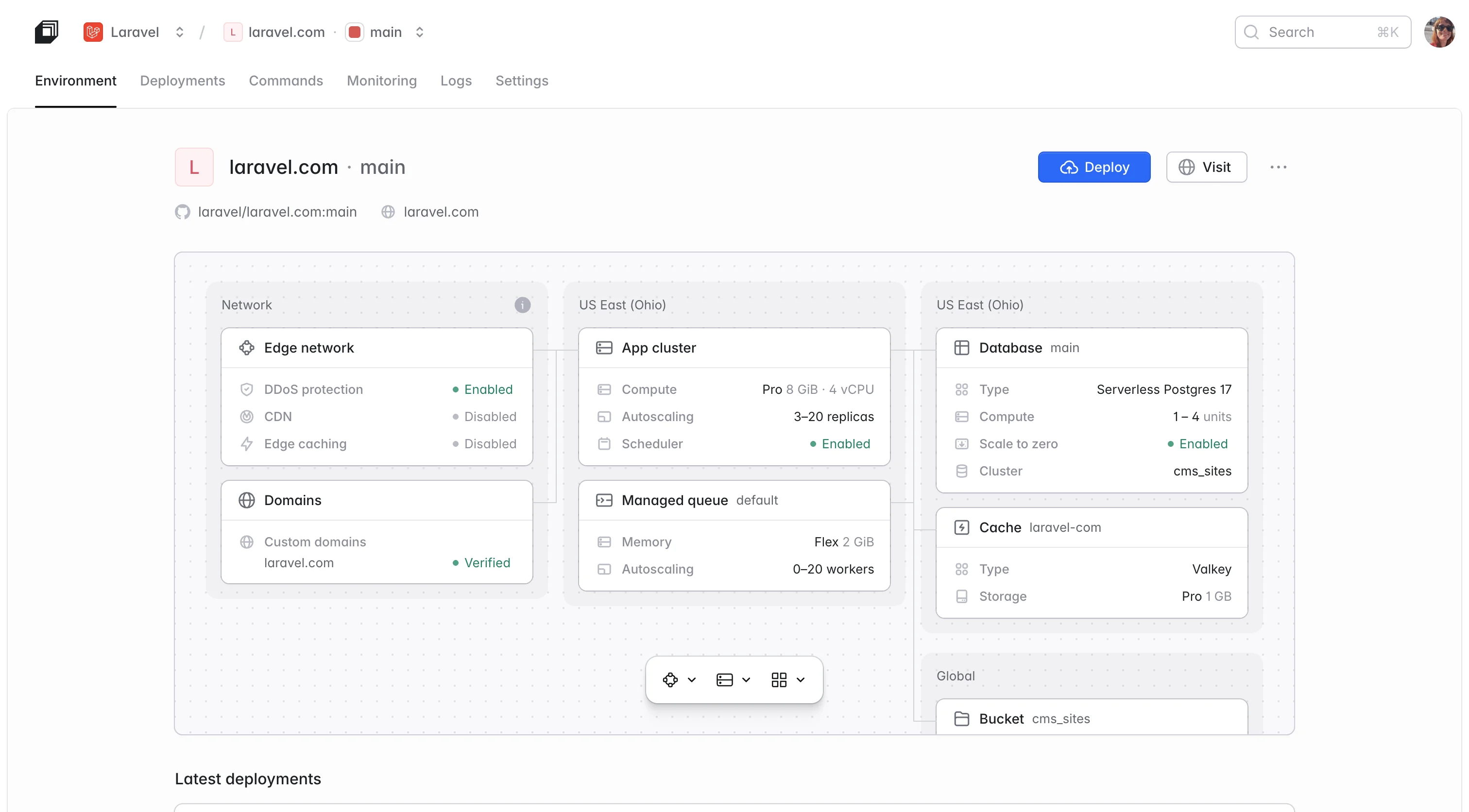Click the Visit button
The width and height of the screenshot is (1469, 812).
coord(1206,167)
